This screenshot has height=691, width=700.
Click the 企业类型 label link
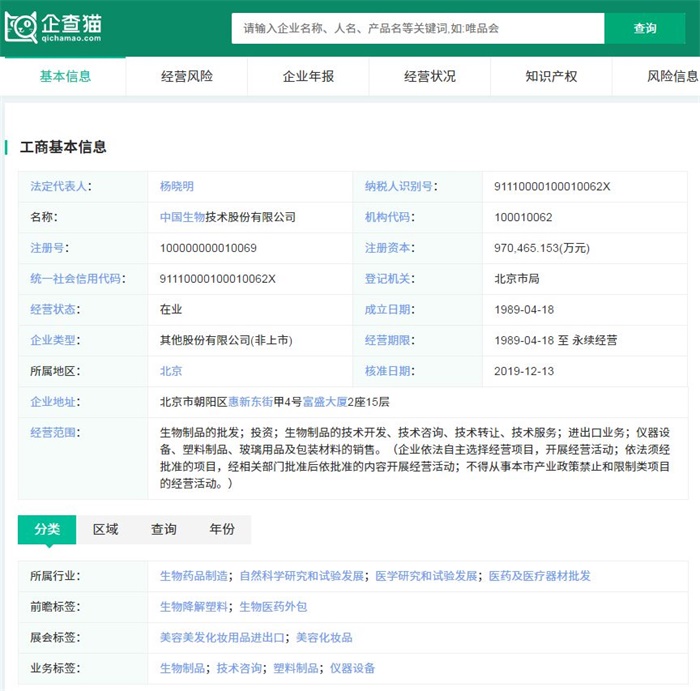click(53, 340)
